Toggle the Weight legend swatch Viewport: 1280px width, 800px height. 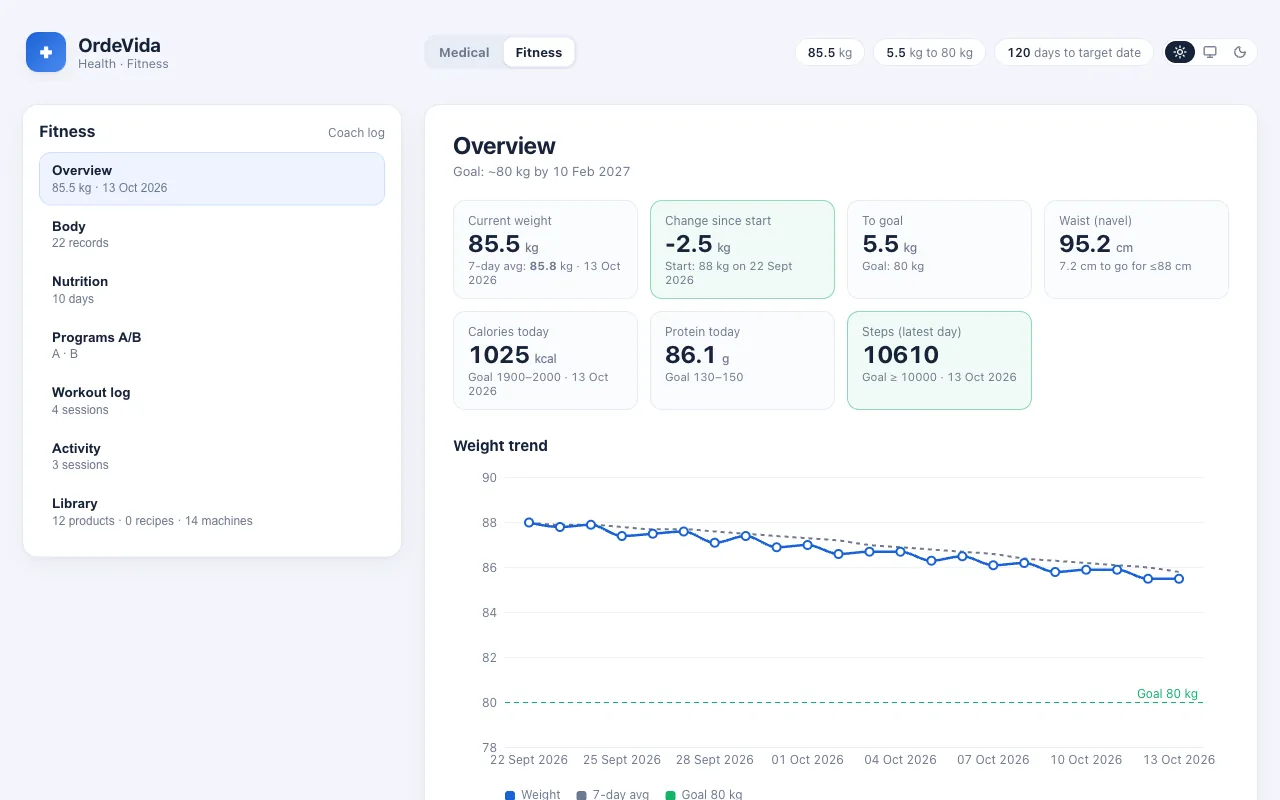click(x=510, y=795)
